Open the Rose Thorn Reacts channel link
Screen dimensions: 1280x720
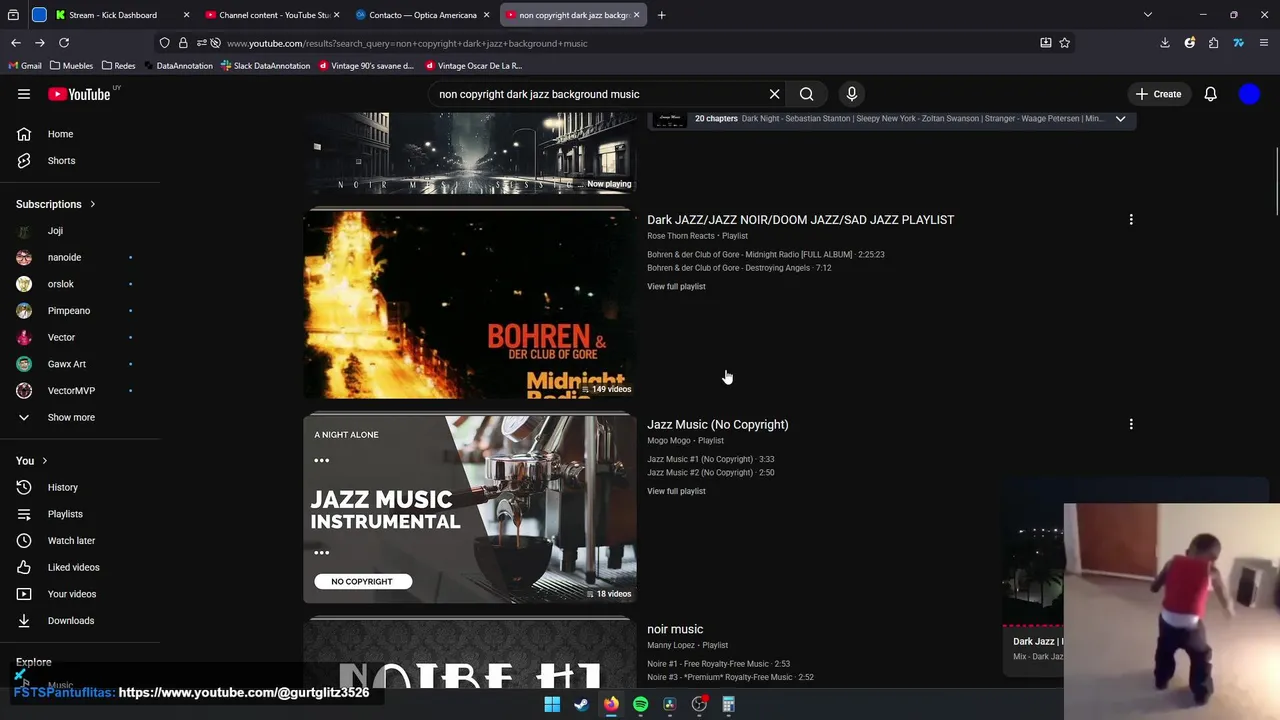coord(681,236)
